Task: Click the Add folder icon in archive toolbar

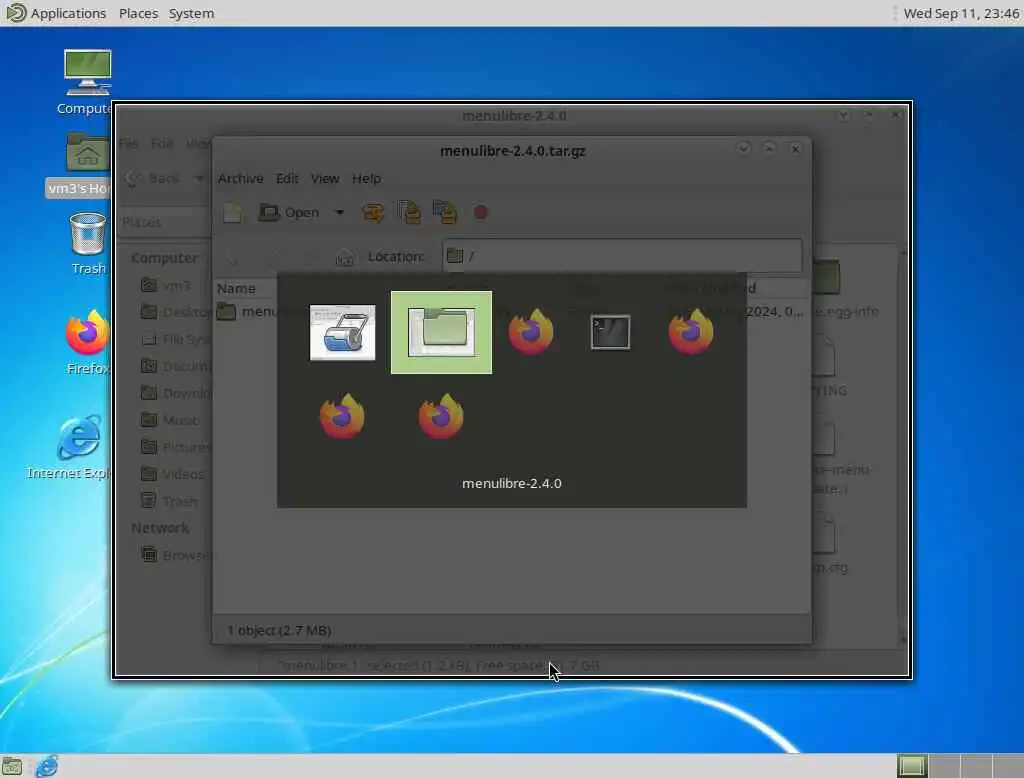Action: (x=445, y=212)
